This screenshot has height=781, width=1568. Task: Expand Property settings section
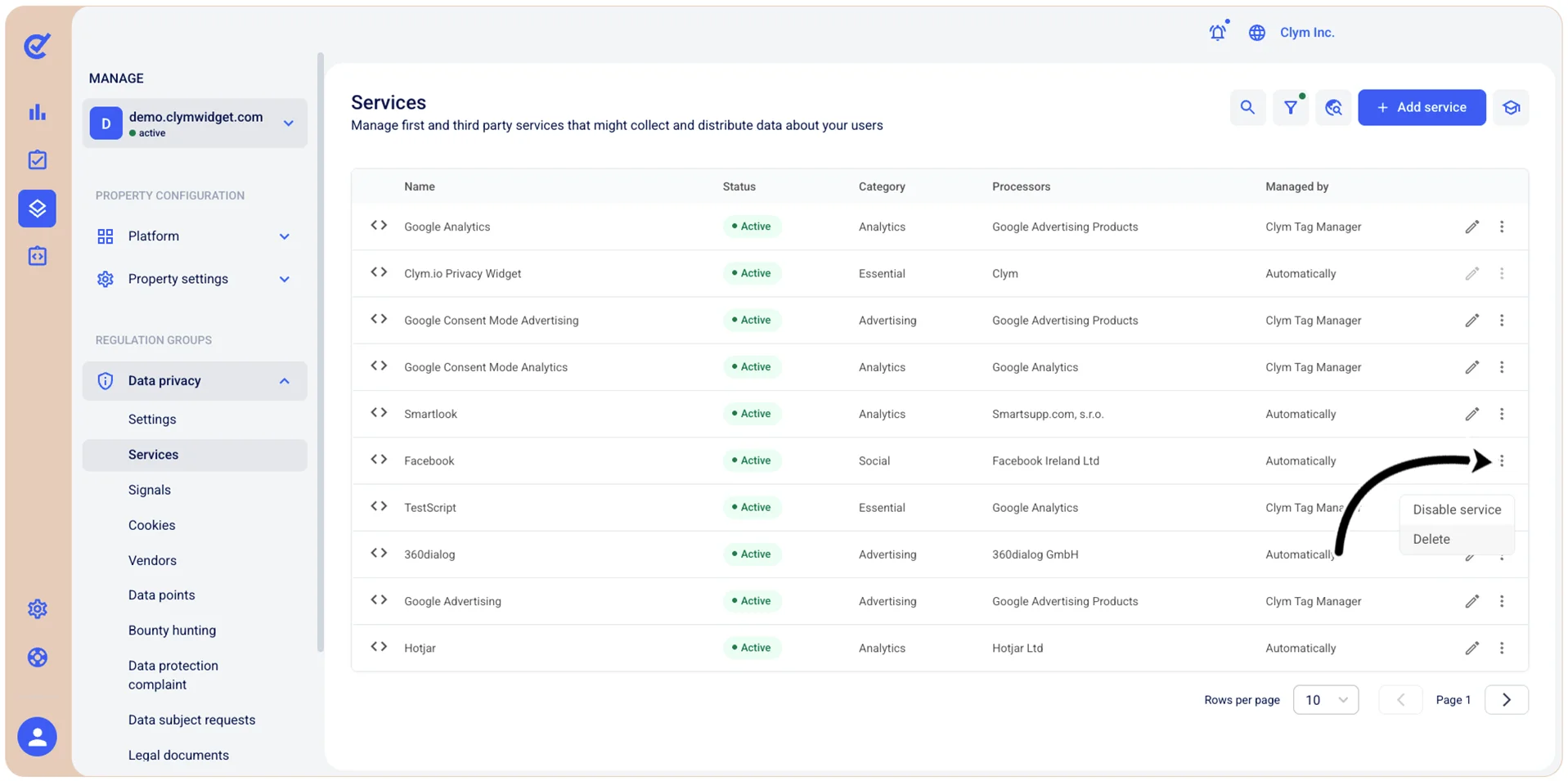point(195,279)
